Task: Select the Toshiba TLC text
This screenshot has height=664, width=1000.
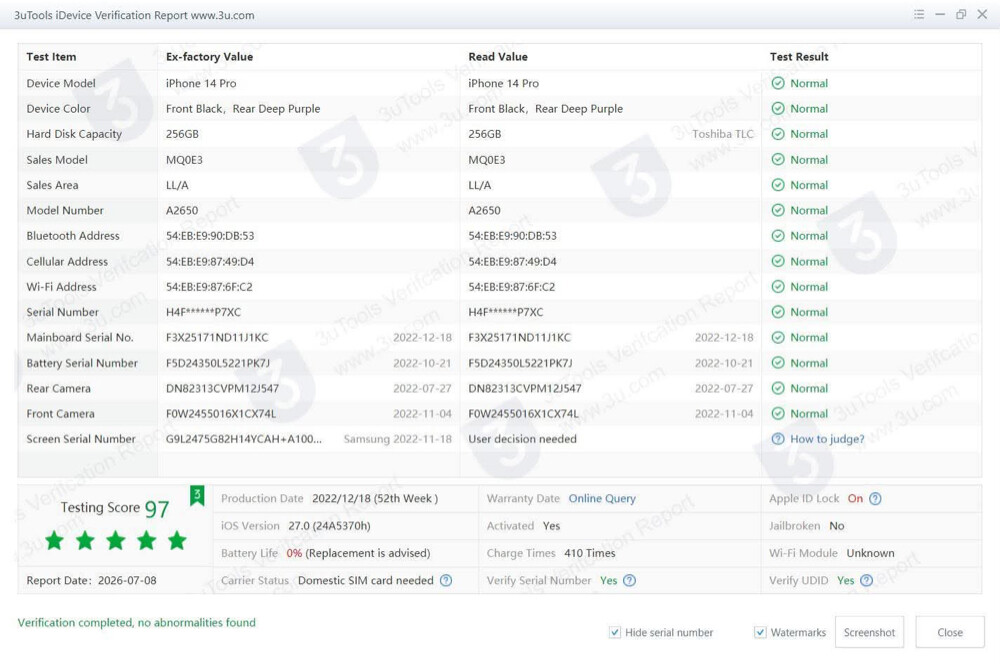Action: [723, 134]
